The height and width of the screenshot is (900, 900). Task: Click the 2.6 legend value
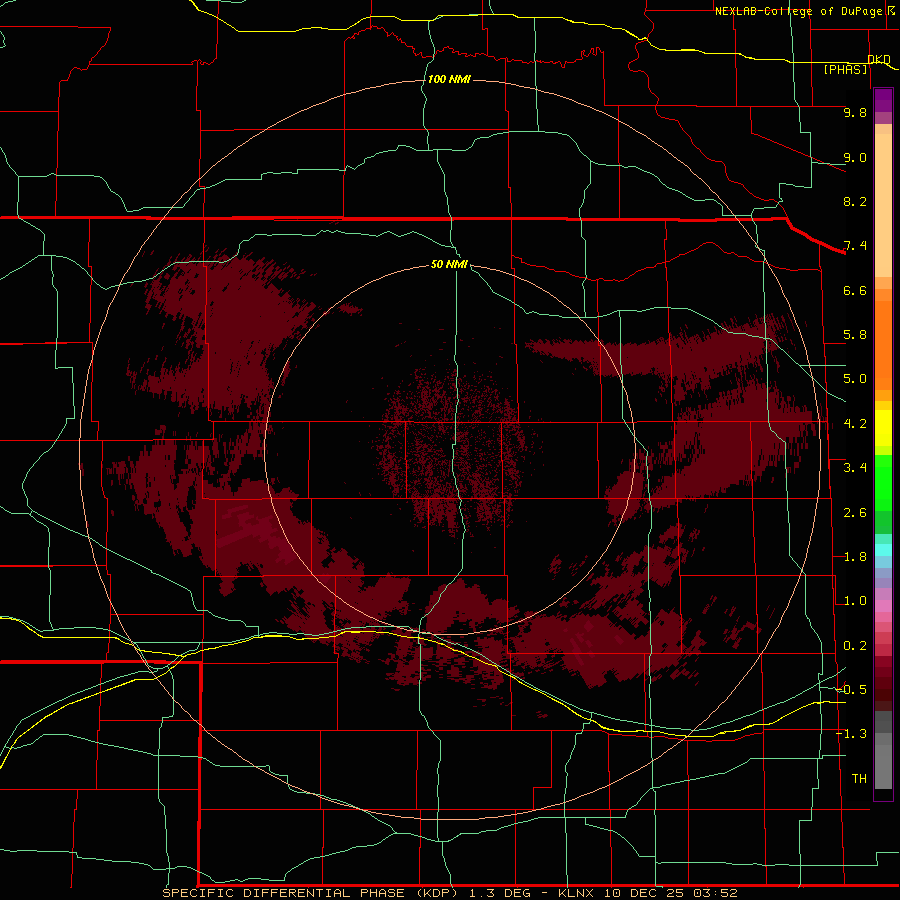(855, 513)
